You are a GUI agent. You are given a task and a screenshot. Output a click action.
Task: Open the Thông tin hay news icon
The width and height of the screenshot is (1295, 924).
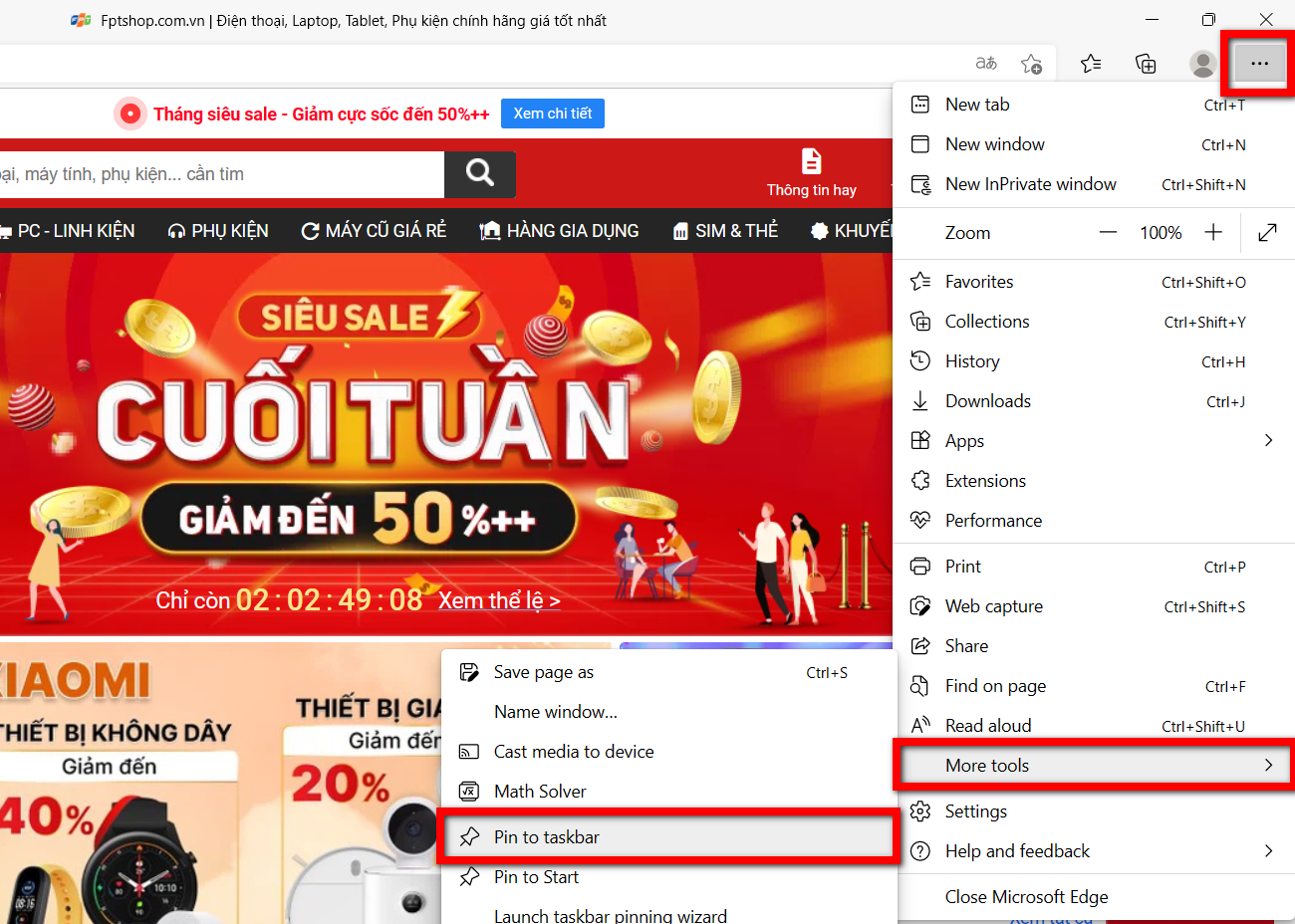(x=811, y=172)
